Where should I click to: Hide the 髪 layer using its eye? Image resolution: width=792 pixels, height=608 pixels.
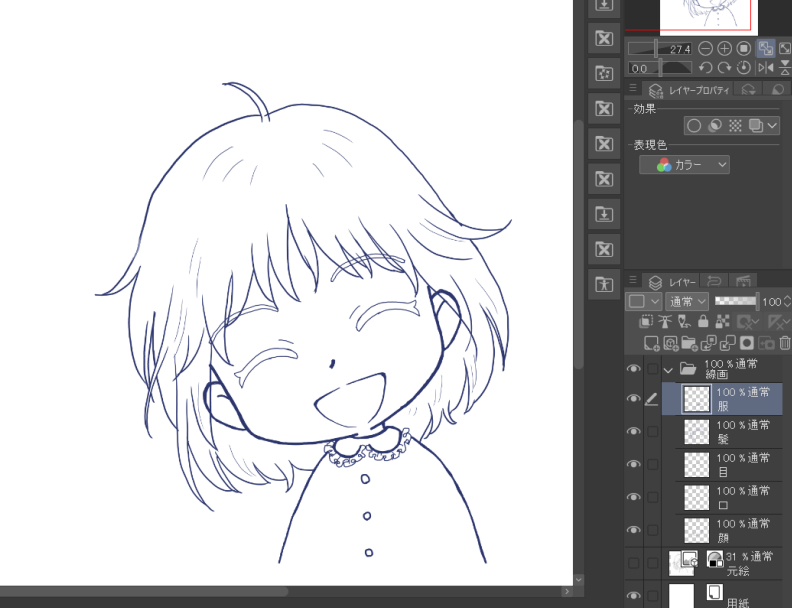[633, 431]
